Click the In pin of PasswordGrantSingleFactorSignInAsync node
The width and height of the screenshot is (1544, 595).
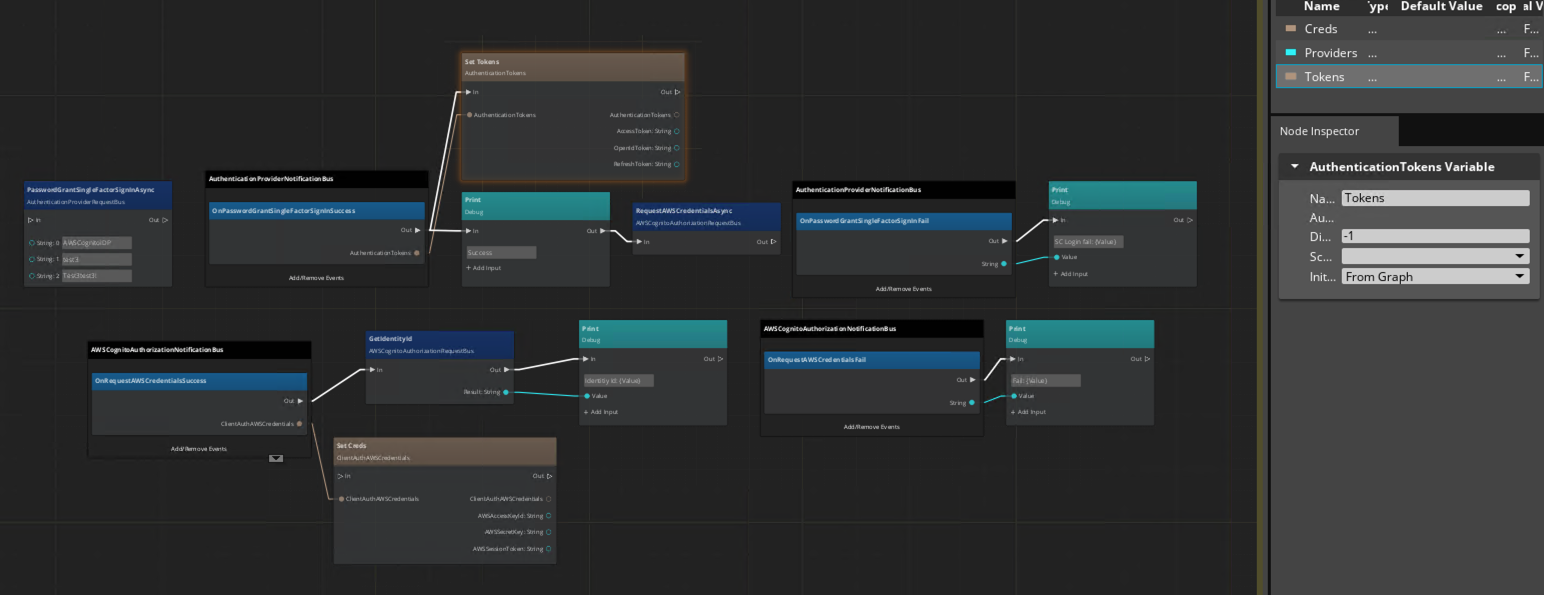point(32,220)
